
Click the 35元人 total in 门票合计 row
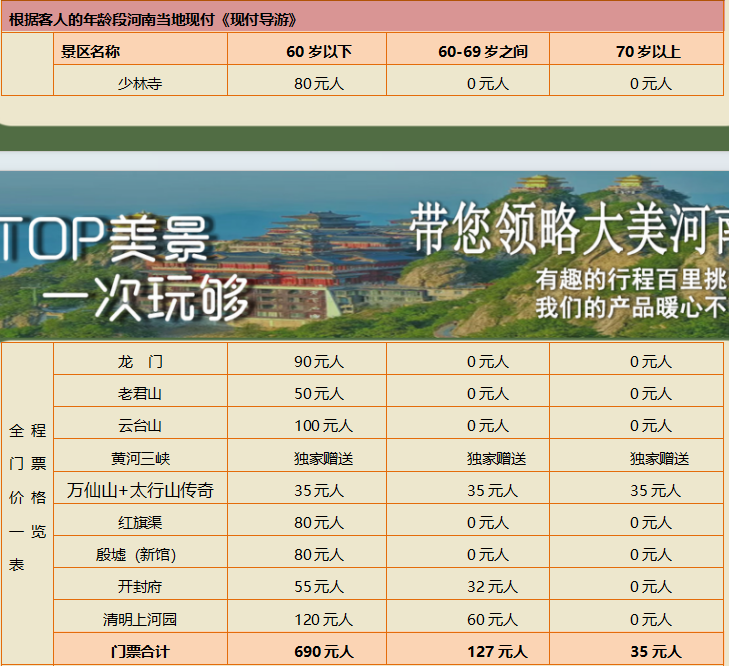tap(656, 651)
